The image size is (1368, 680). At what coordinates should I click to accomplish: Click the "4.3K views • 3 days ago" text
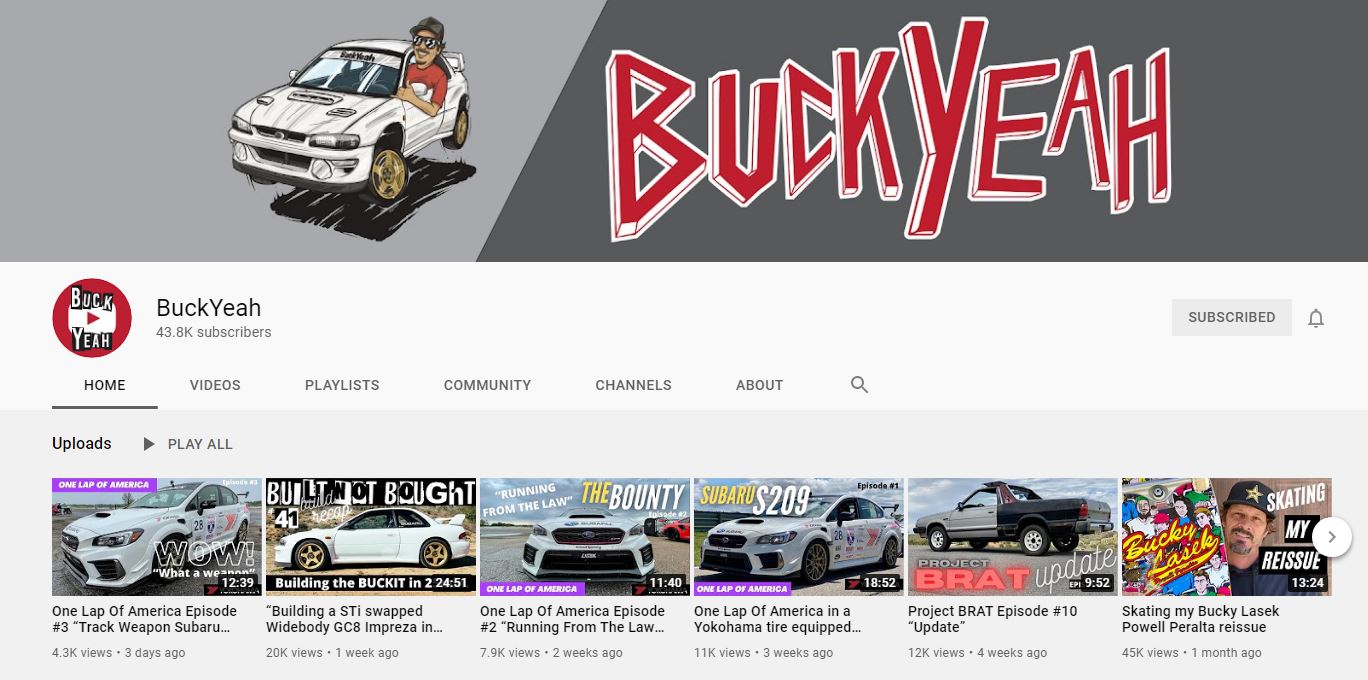coord(119,653)
